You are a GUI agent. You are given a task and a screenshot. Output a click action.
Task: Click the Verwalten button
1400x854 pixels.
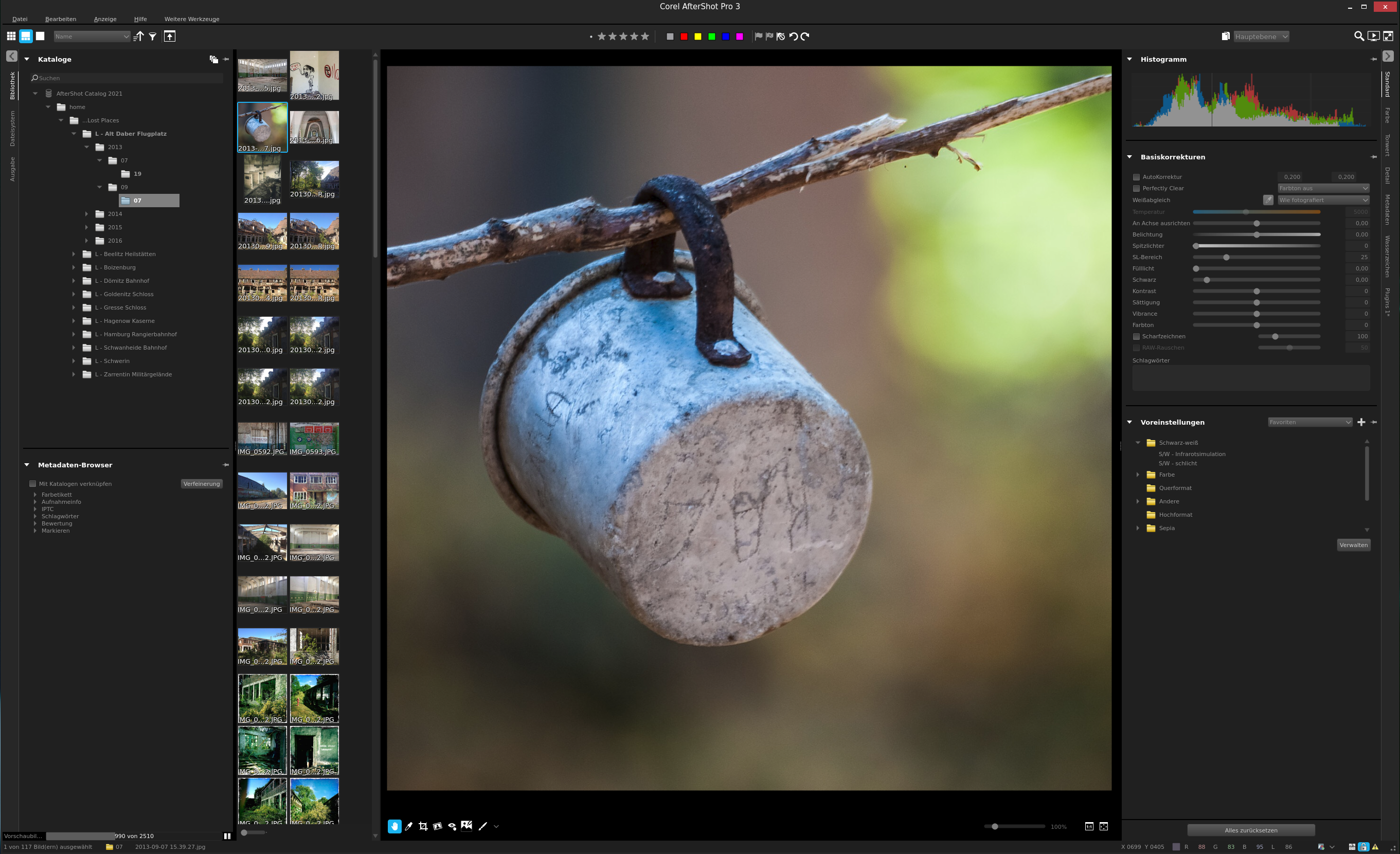point(1353,545)
